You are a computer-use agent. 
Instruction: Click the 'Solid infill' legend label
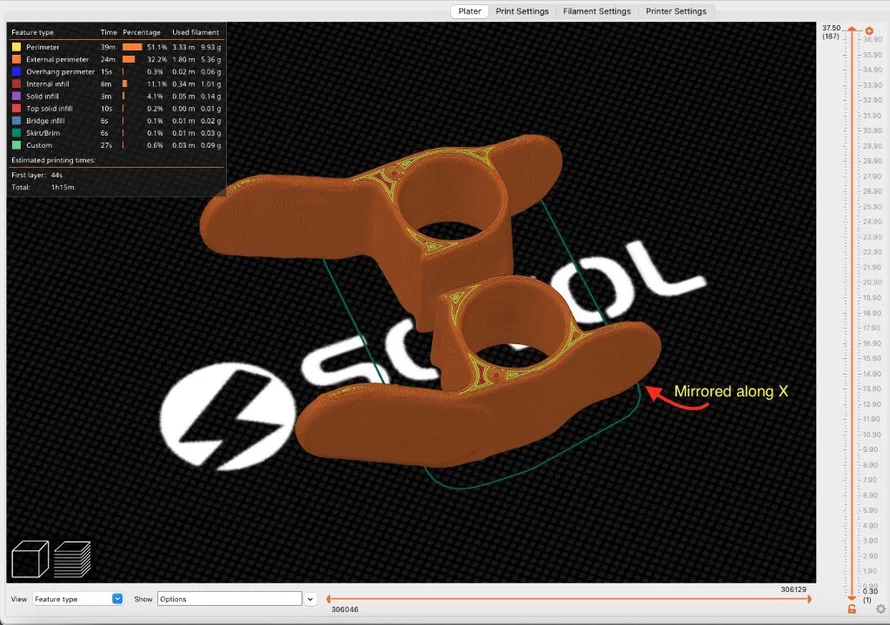pos(42,96)
